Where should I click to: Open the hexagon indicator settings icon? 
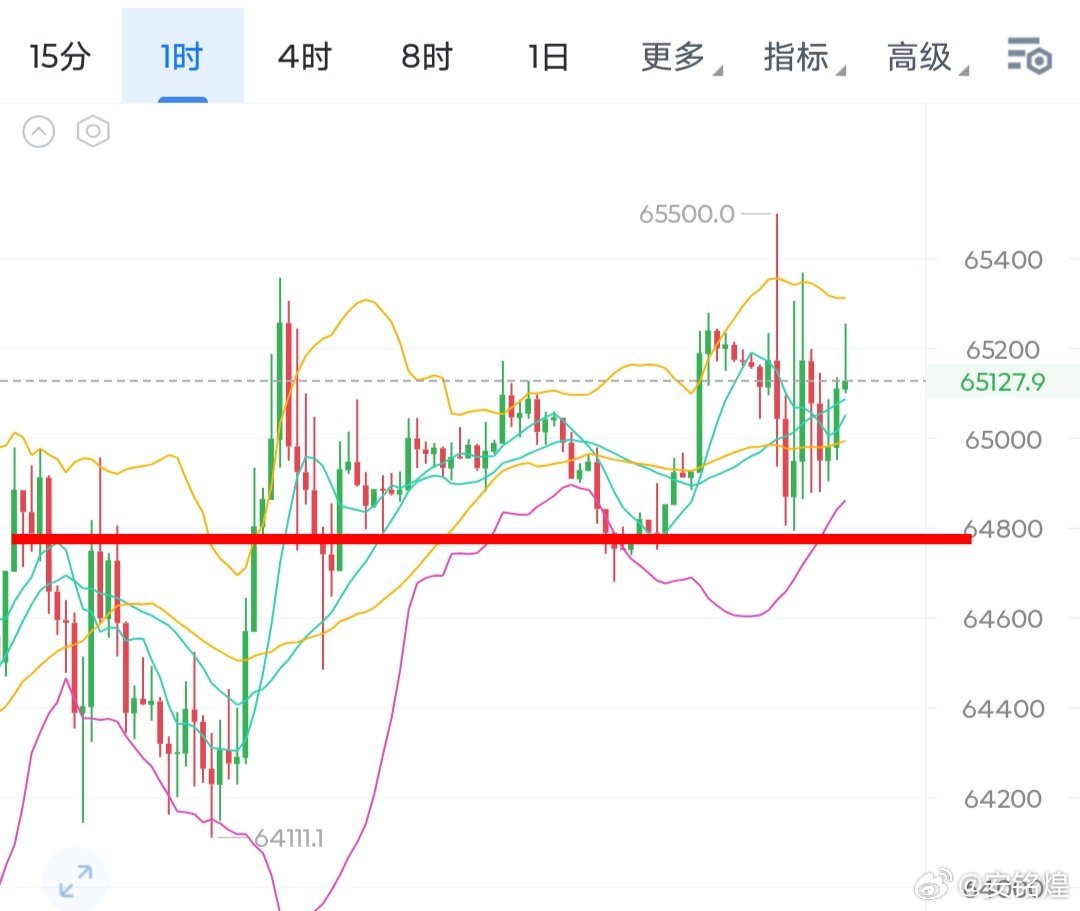[93, 131]
